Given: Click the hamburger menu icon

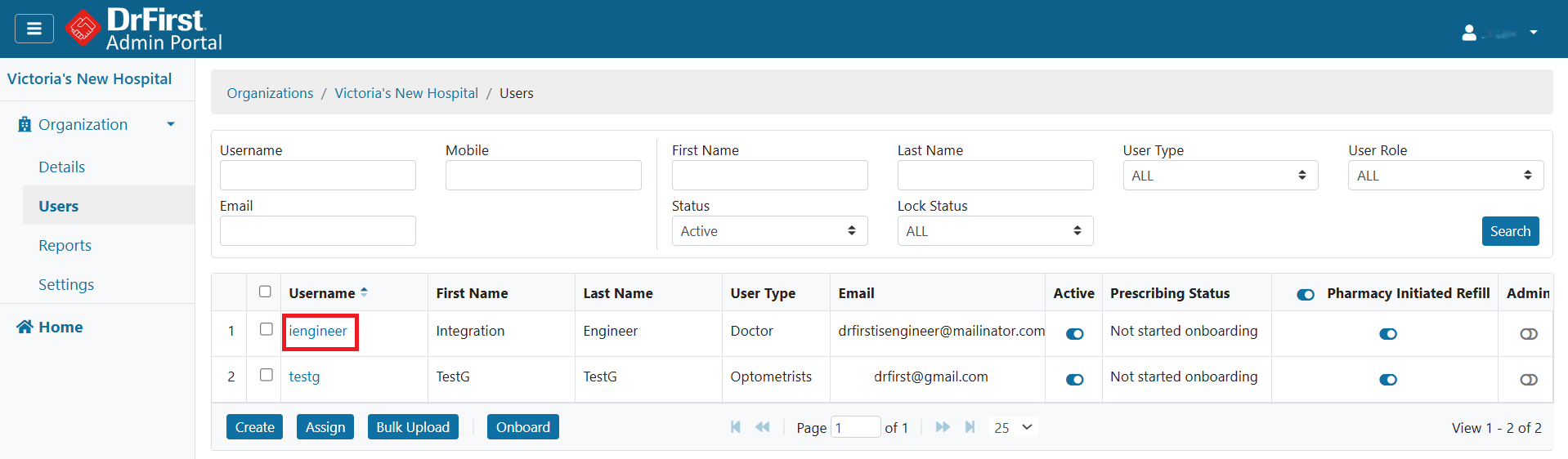Looking at the screenshot, I should (x=34, y=29).
